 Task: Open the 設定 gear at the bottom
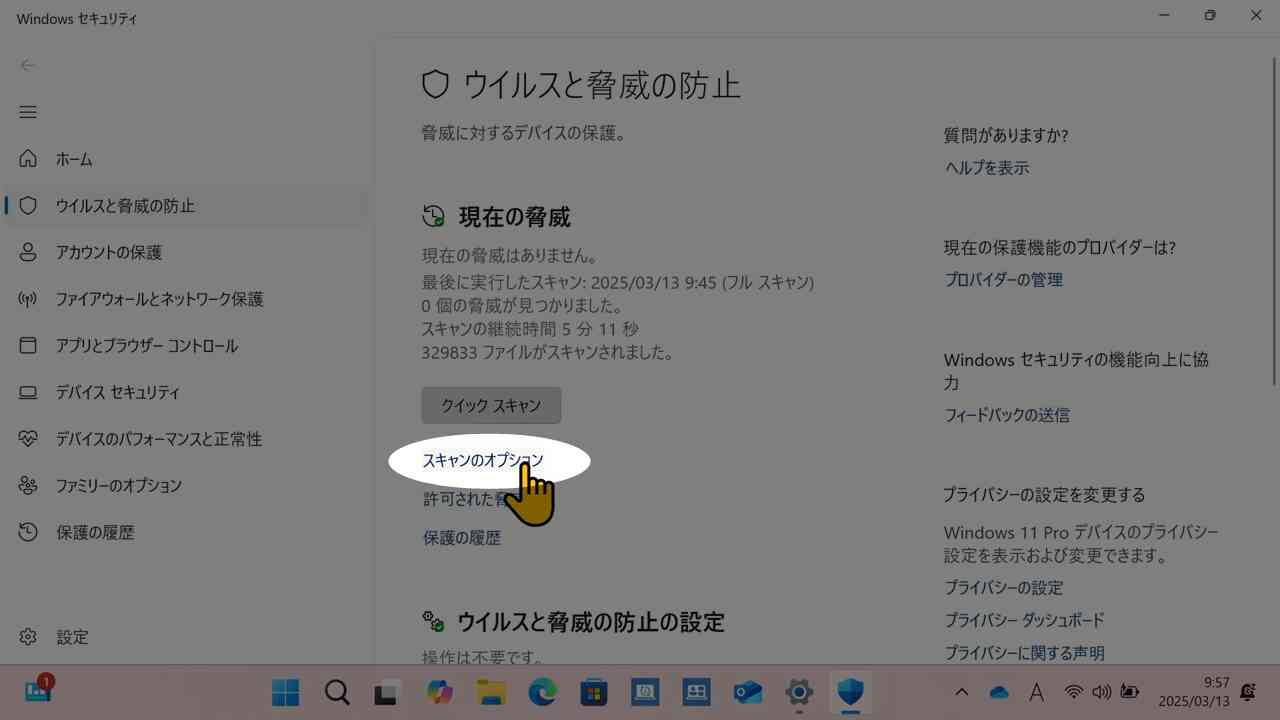click(x=28, y=636)
